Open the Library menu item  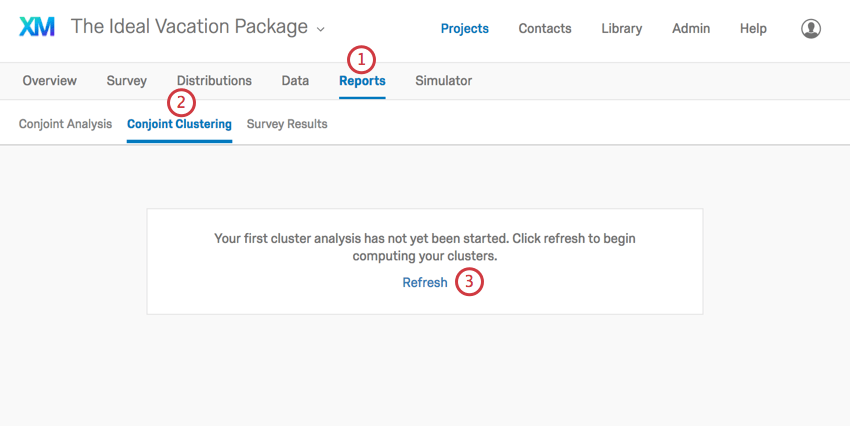coord(622,29)
